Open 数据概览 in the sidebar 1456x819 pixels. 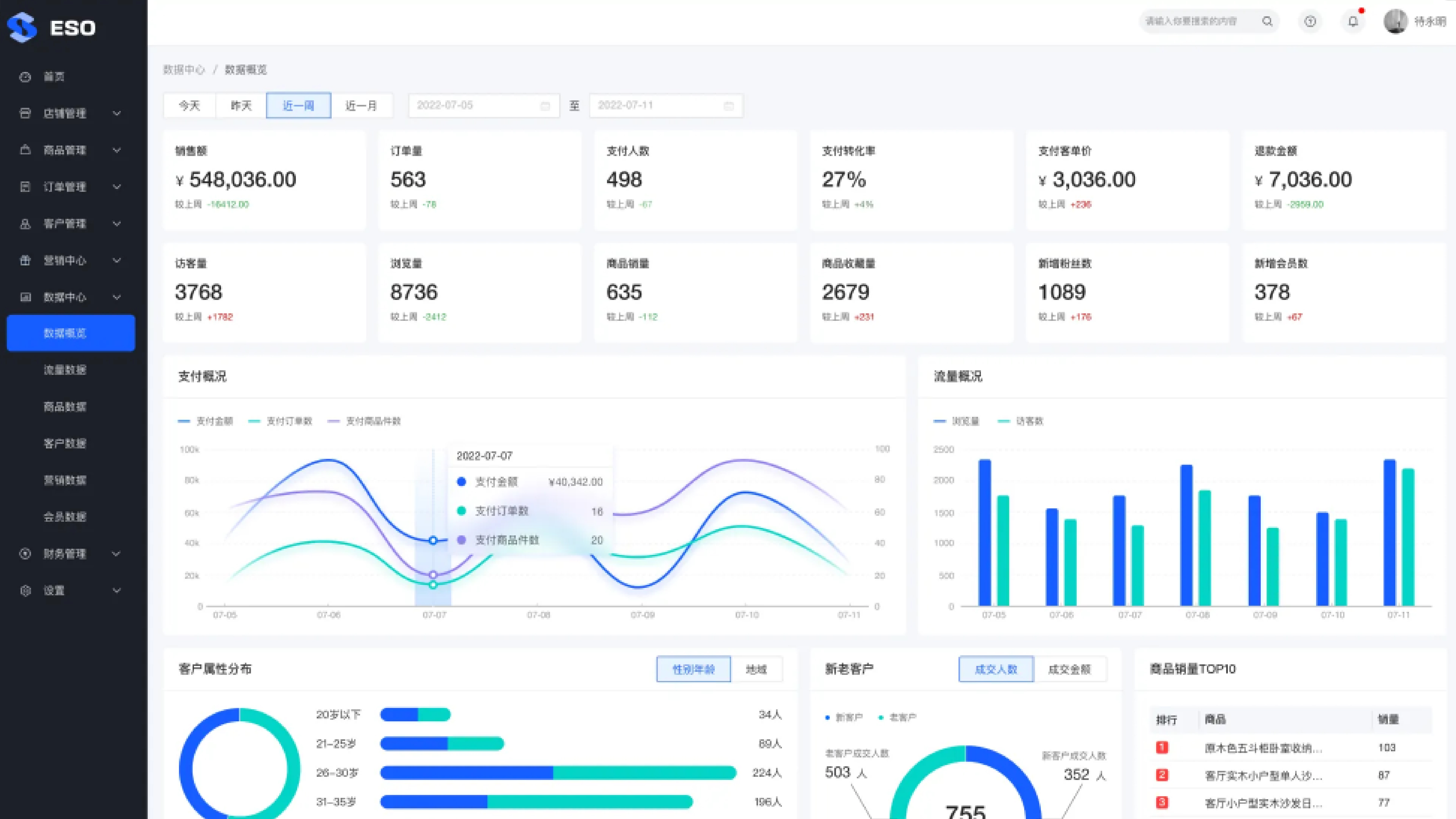point(71,333)
